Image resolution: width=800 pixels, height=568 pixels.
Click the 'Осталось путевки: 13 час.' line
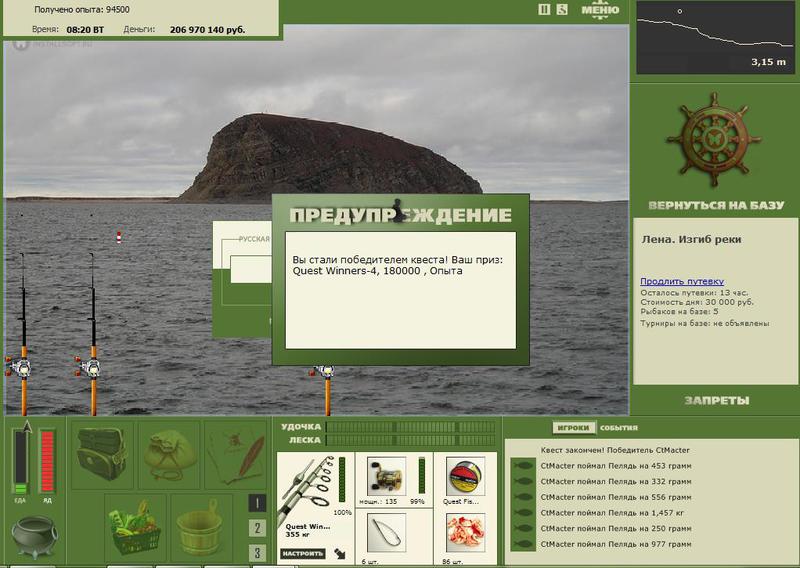point(694,293)
